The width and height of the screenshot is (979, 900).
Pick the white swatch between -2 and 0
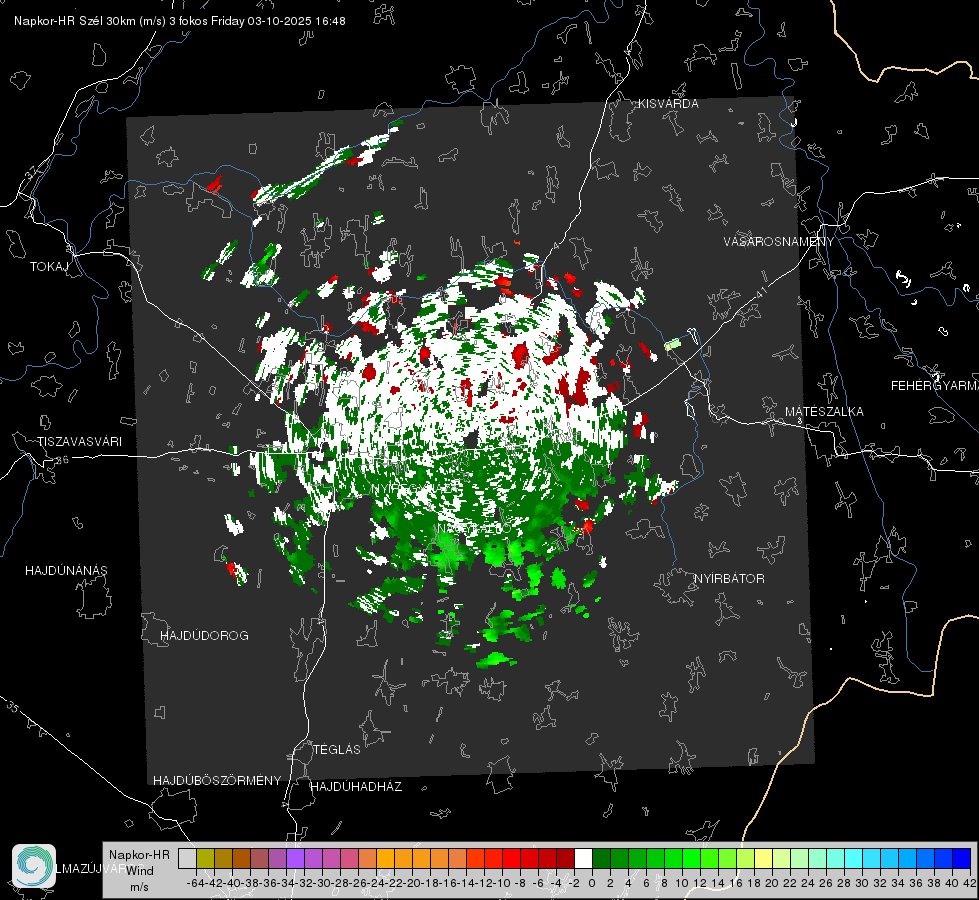(583, 859)
